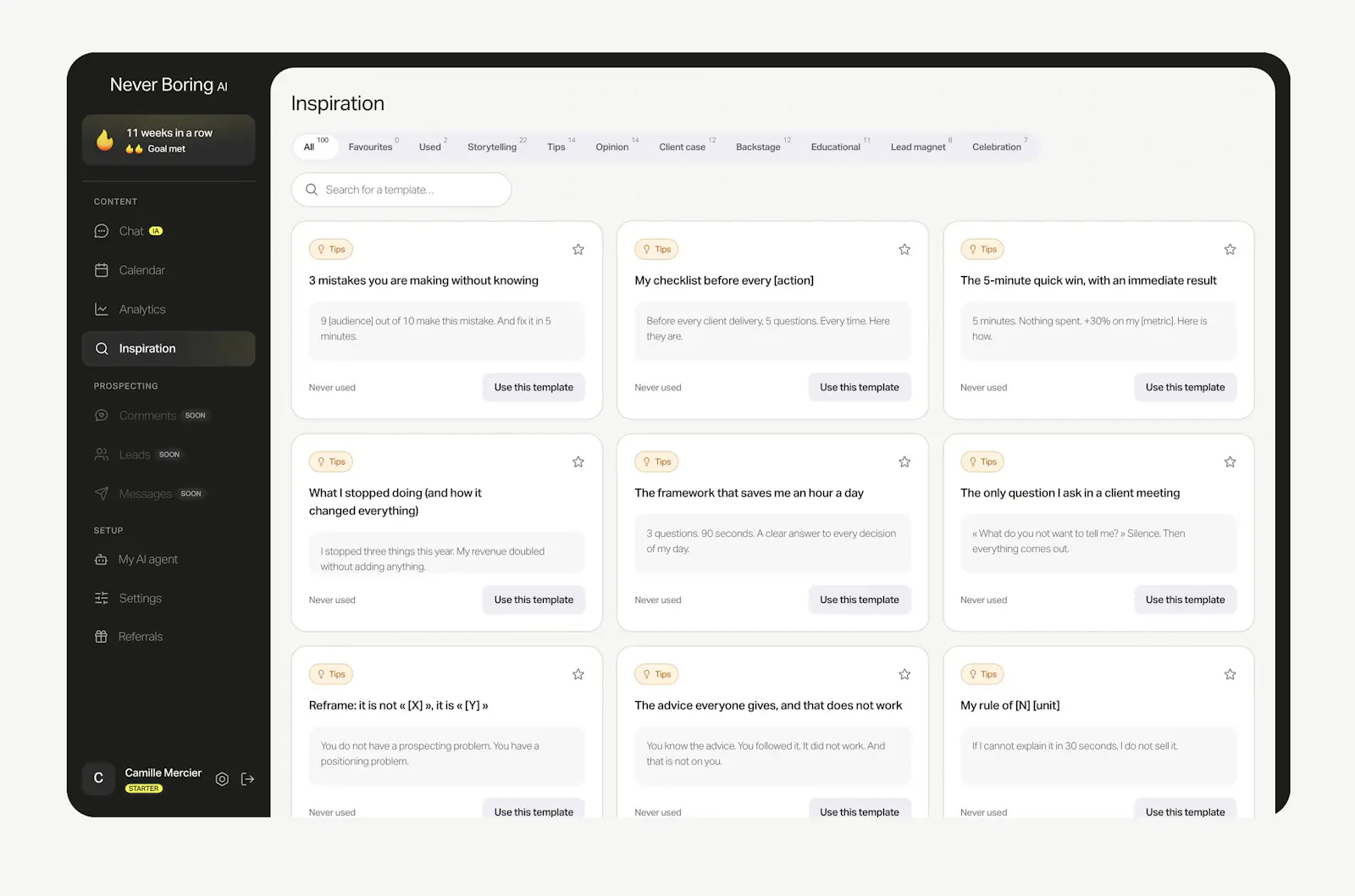The width and height of the screenshot is (1355, 896).
Task: Click preview text 'Before every client delivery'
Action: tap(768, 329)
